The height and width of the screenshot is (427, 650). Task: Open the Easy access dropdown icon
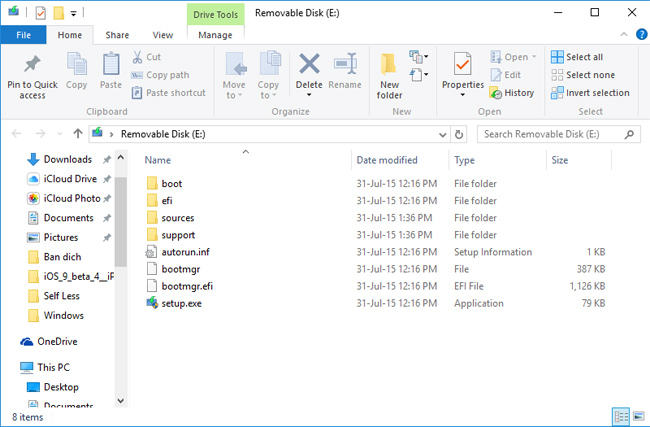[418, 75]
